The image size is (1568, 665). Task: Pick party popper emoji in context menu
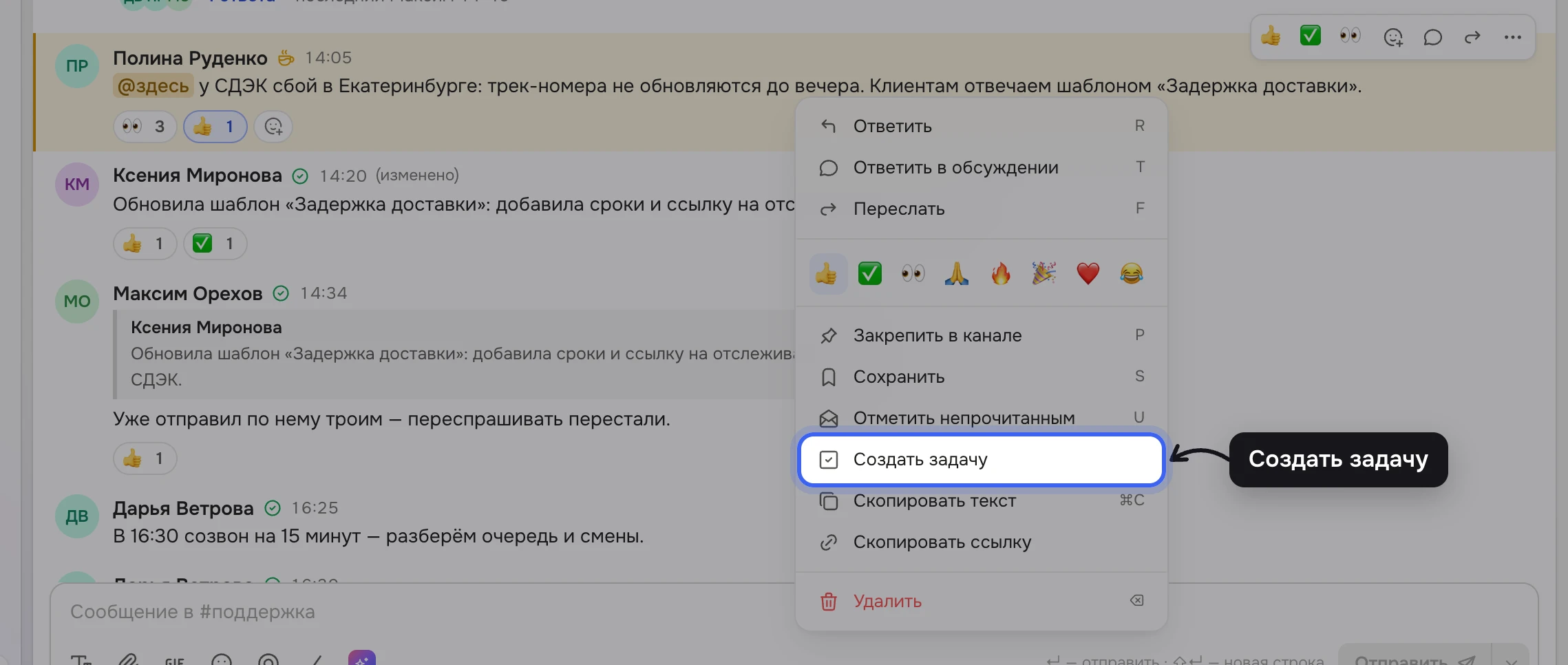coord(1044,274)
